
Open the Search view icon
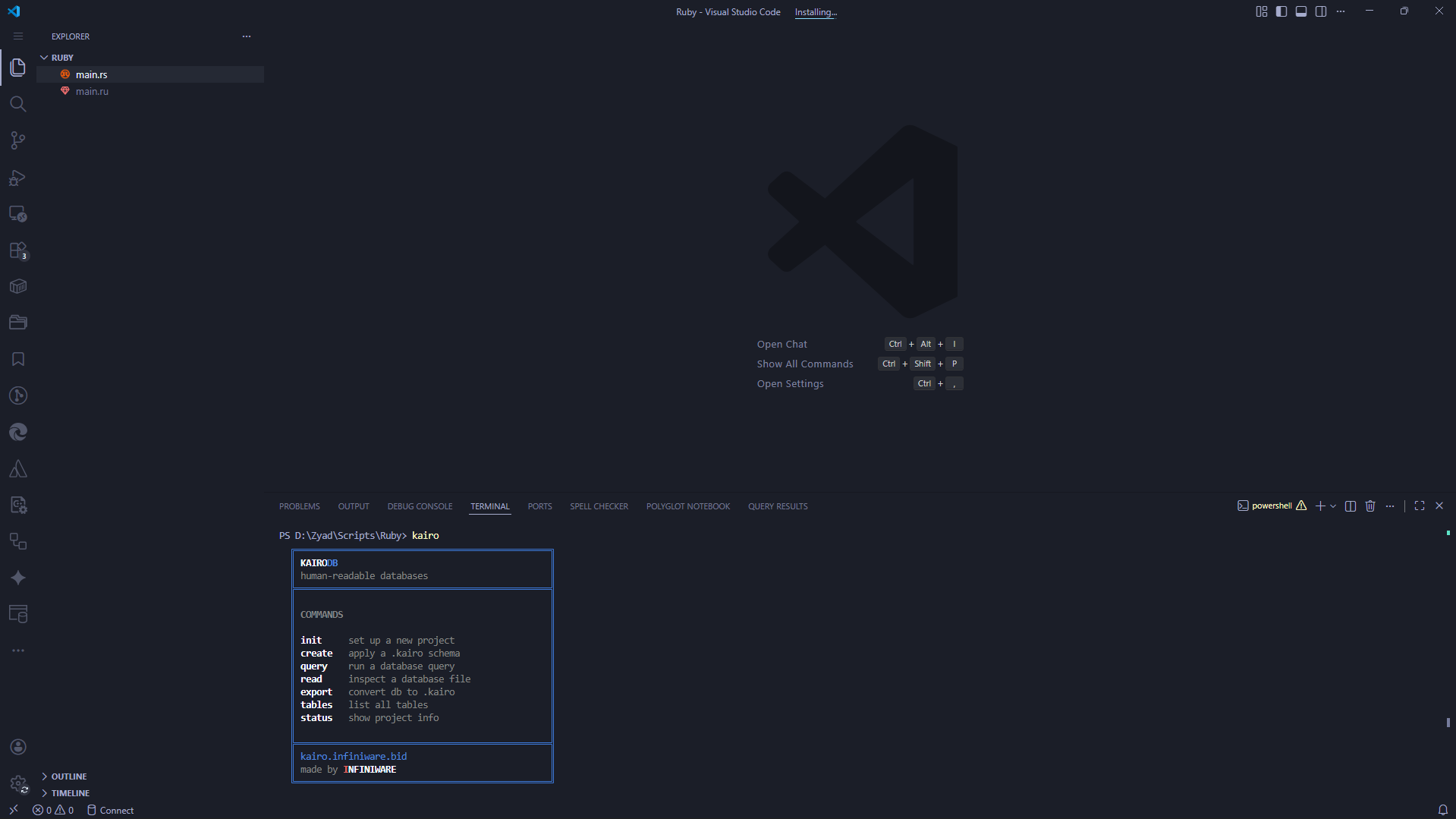click(x=18, y=104)
